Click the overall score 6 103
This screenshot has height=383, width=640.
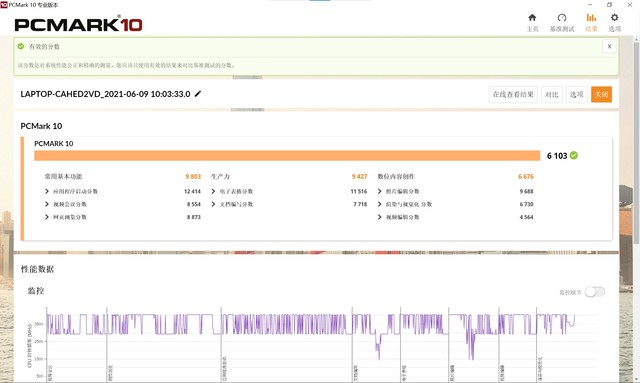pos(557,156)
